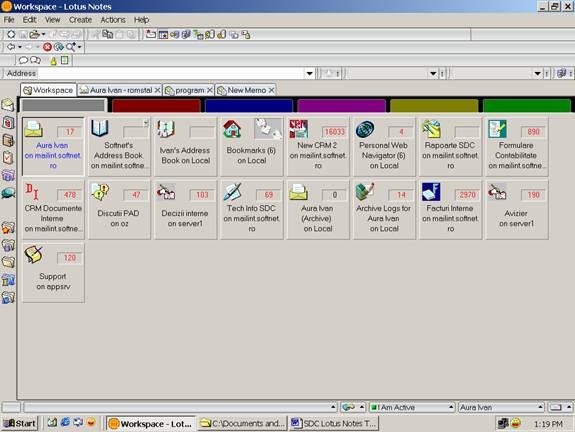575x432 pixels.
Task: Open the Sametime chat bubble sidebar icon
Action: click(x=8, y=193)
